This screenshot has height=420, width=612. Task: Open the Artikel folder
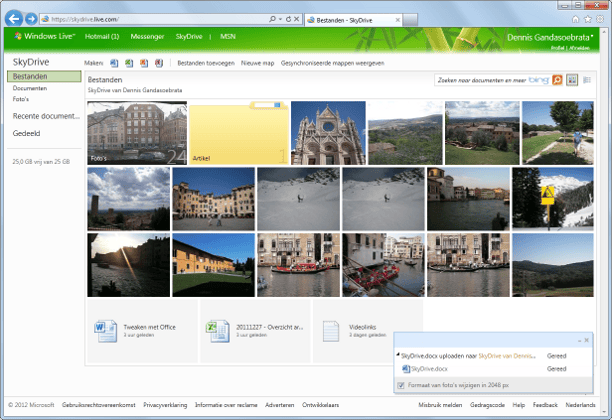238,133
